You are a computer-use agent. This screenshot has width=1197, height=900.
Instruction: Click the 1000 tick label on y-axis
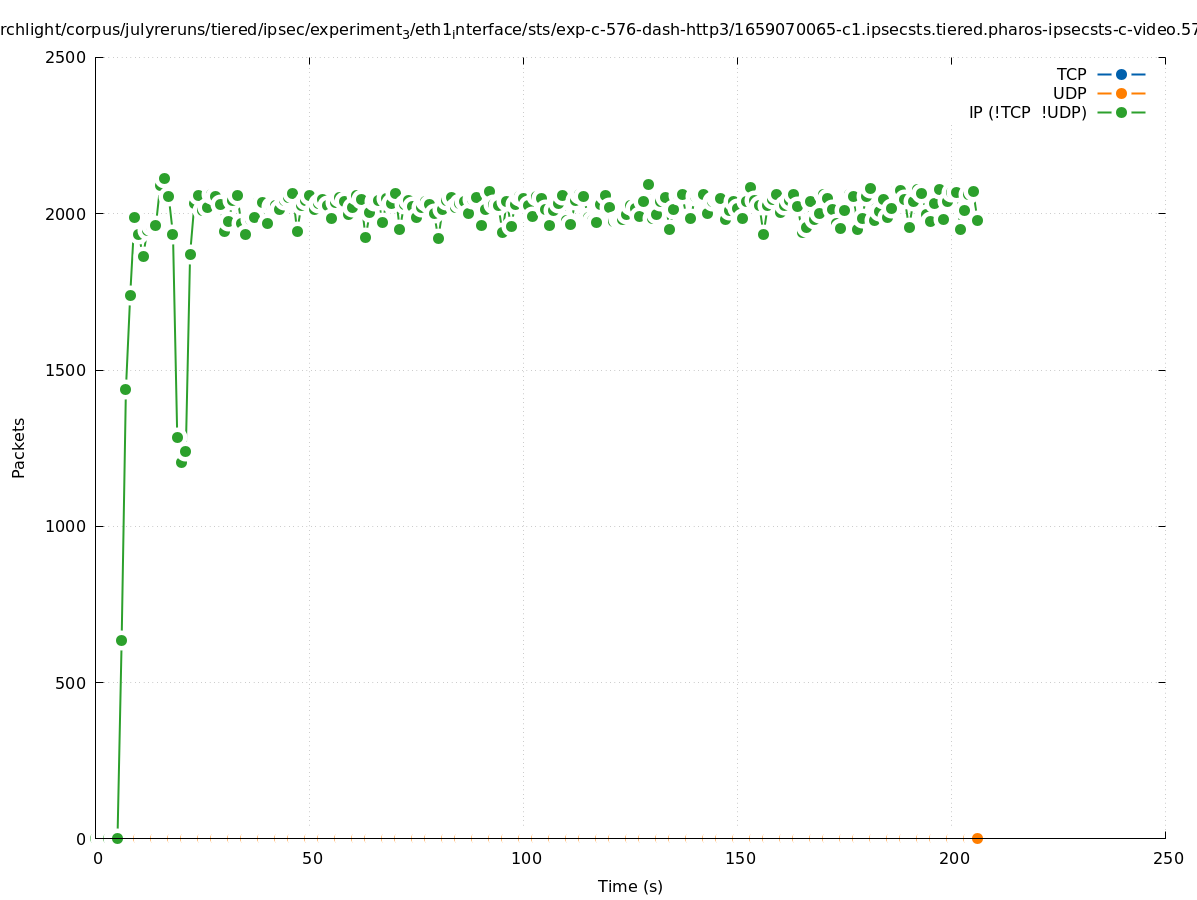[67, 526]
